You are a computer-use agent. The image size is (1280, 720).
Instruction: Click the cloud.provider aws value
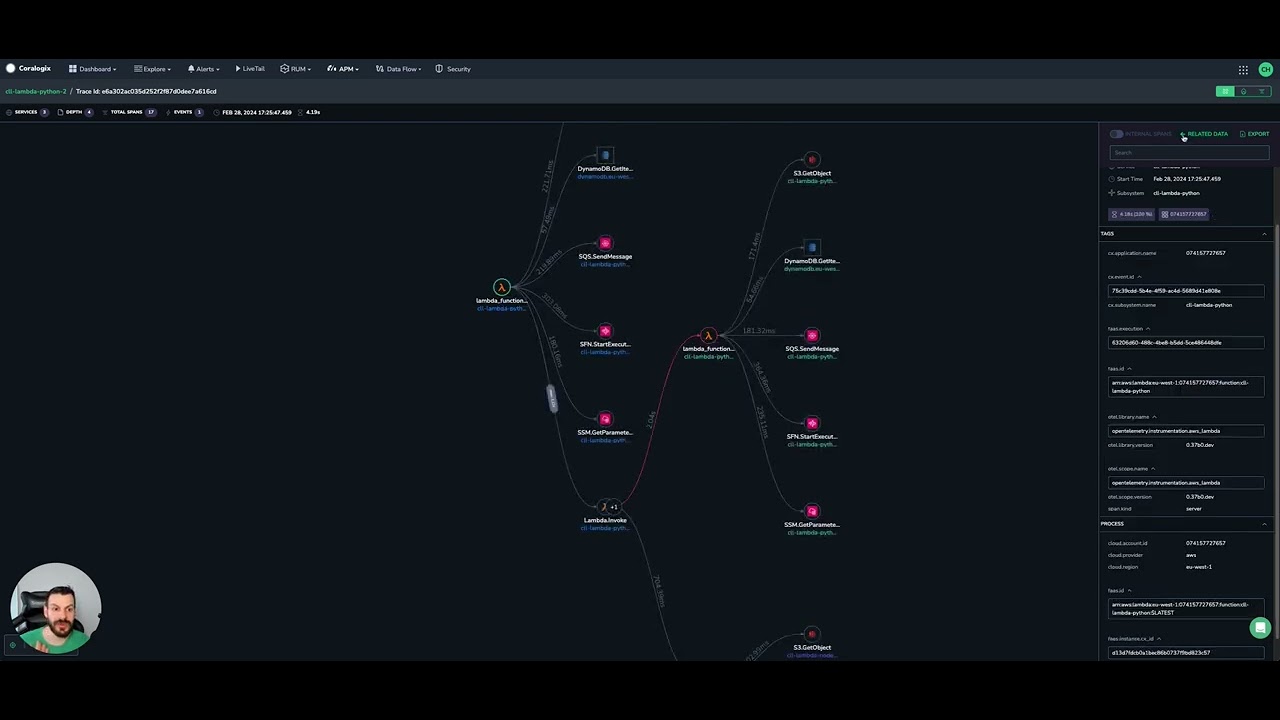click(1191, 555)
